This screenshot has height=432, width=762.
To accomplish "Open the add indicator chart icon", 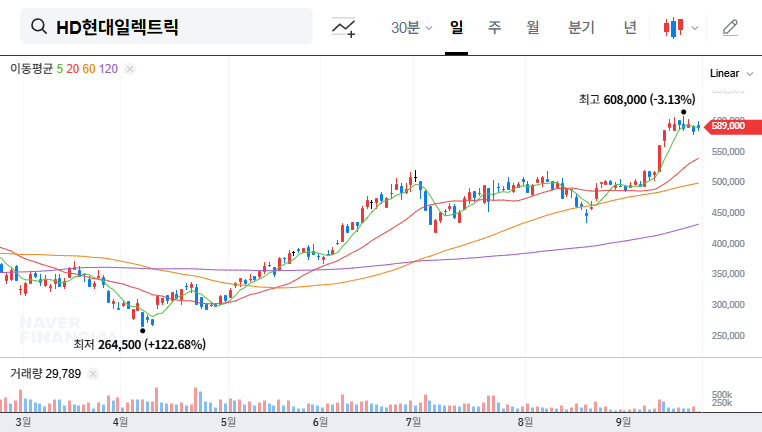I will (x=344, y=27).
